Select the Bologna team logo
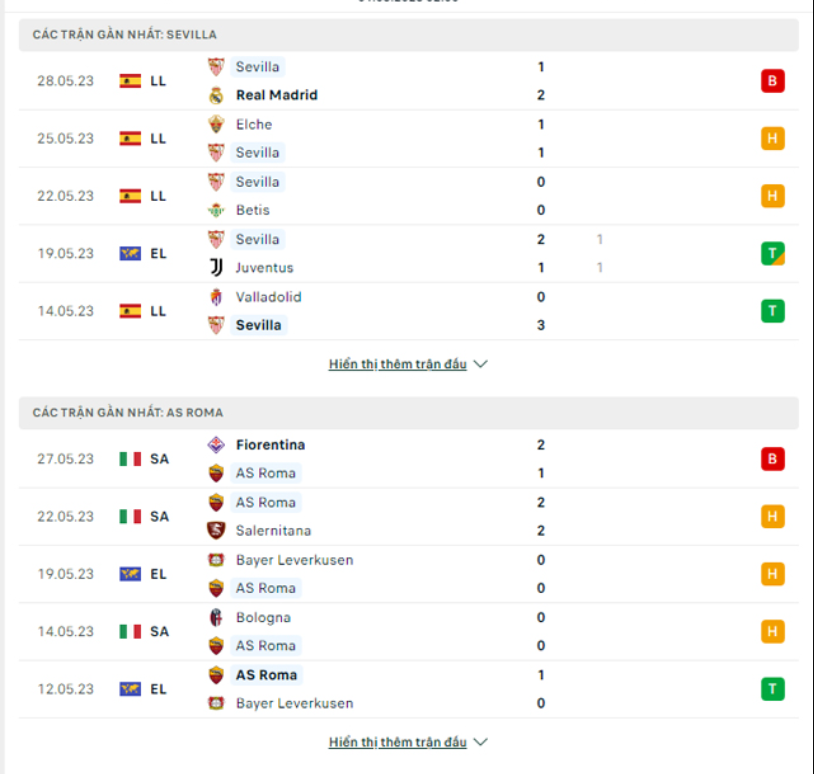Image resolution: width=814 pixels, height=774 pixels. pyautogui.click(x=216, y=617)
